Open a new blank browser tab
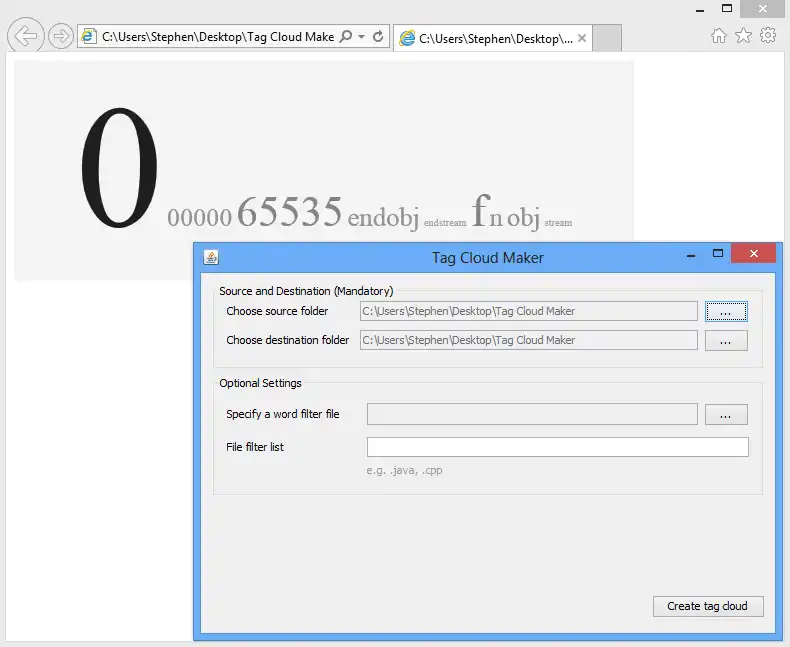 (x=607, y=38)
